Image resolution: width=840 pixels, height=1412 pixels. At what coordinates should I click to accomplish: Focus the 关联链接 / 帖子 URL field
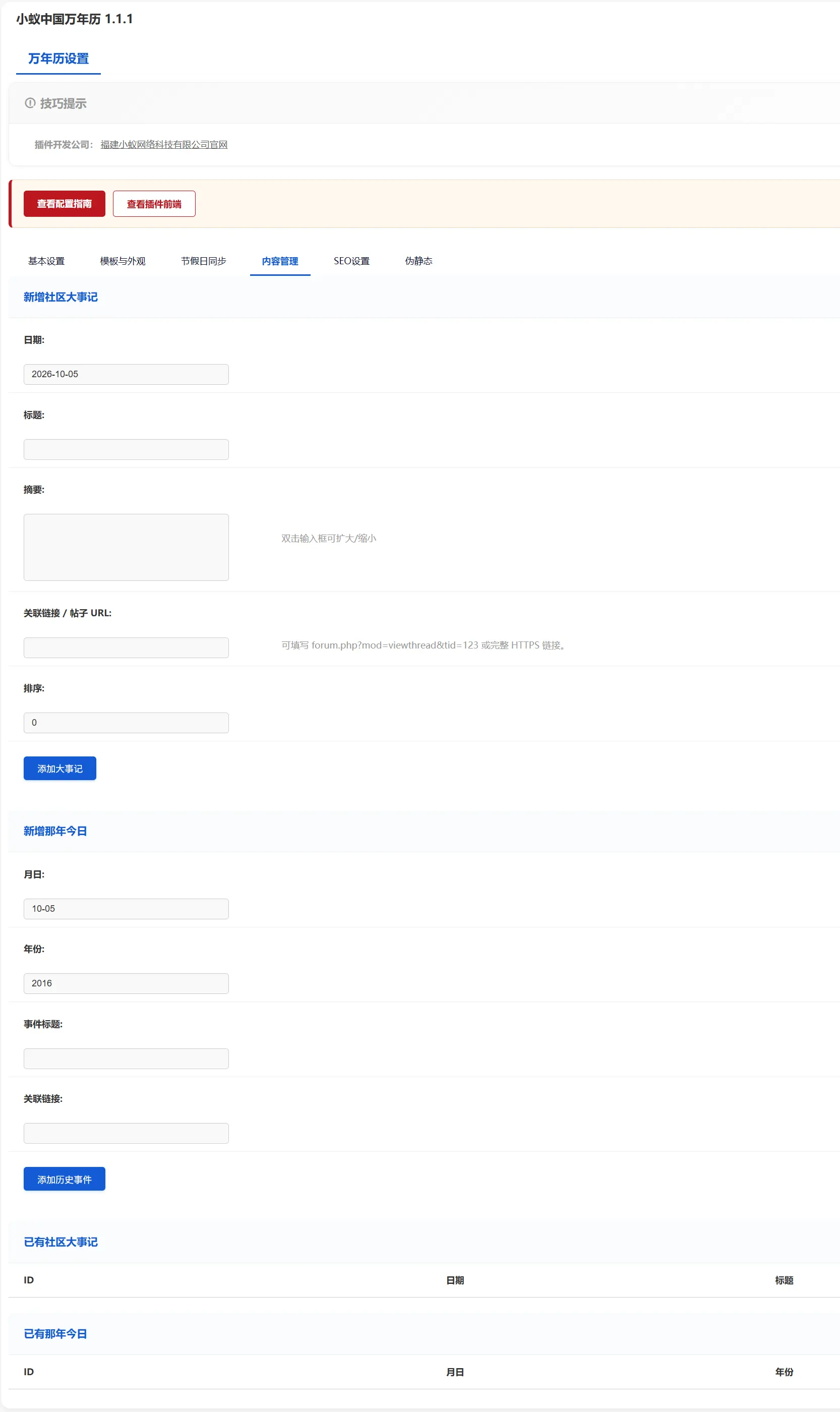(126, 648)
